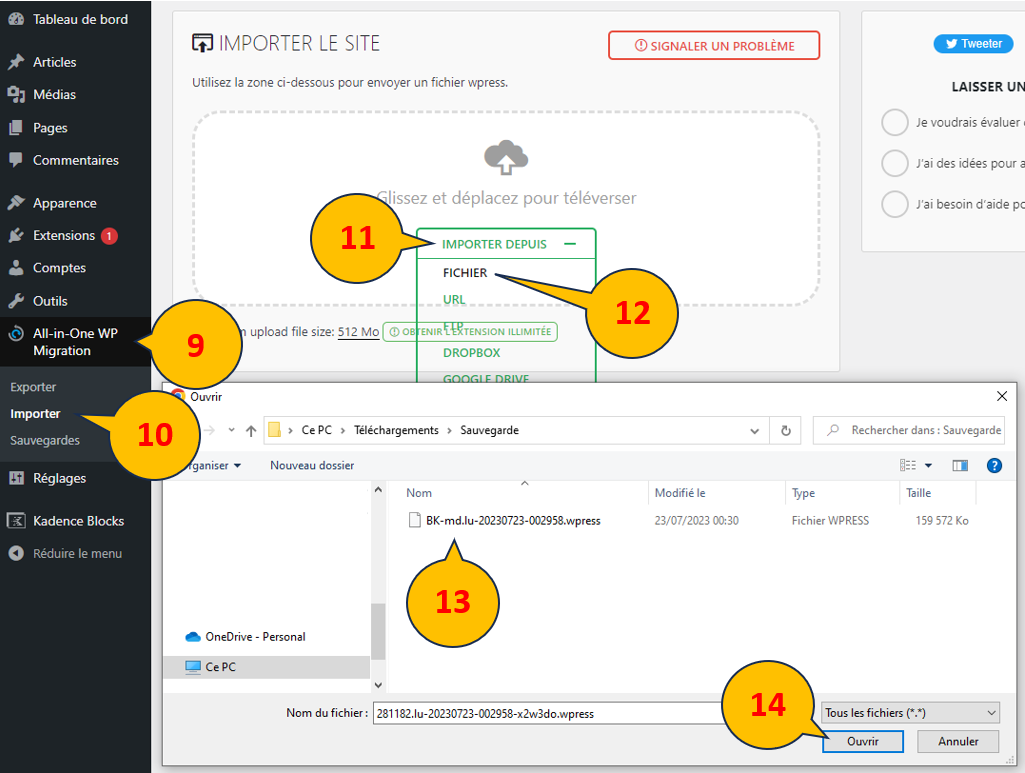Sort by the Modifié le column header
Screen dimensions: 1025x773
pos(680,493)
